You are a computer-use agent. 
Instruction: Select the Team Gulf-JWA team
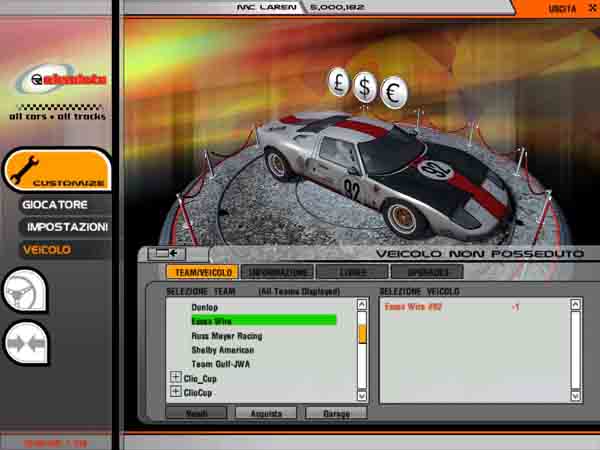click(221, 364)
